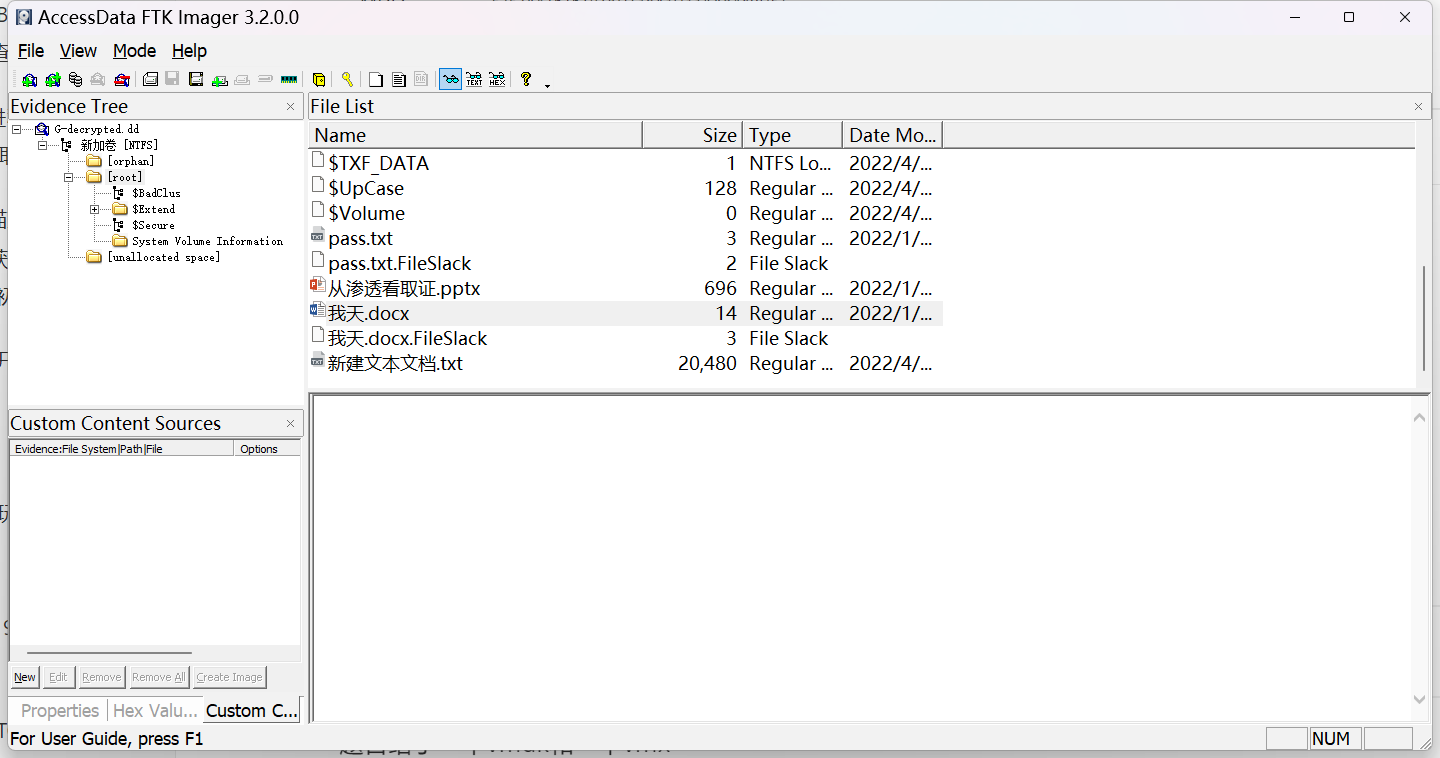Select System Volume Information folder

click(x=207, y=241)
